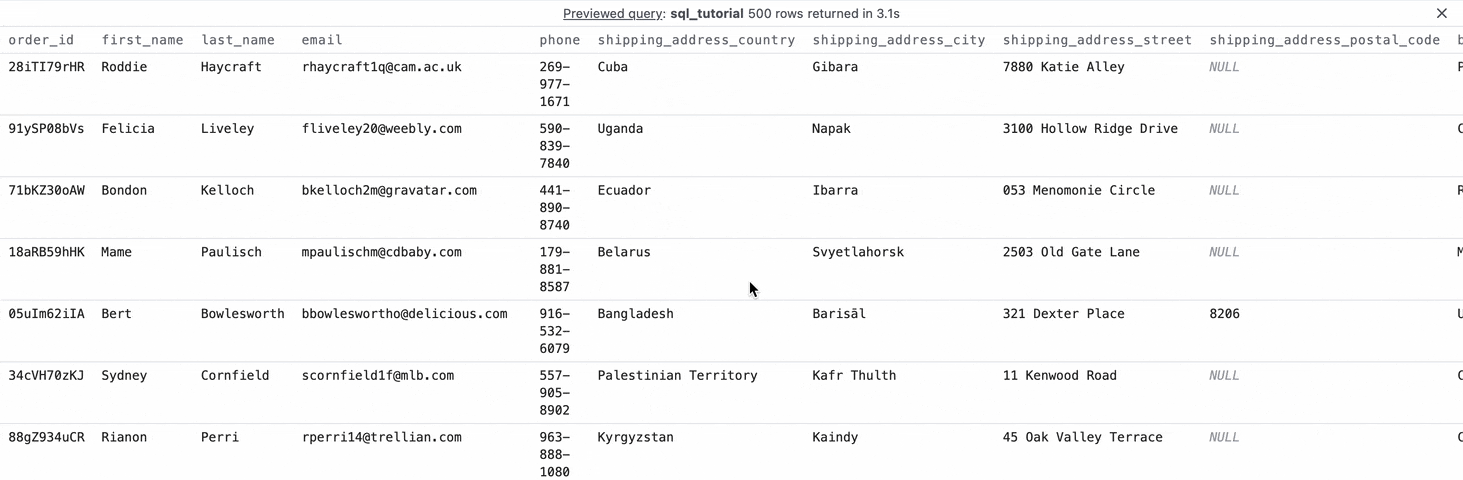Close the query preview panel
This screenshot has height=480, width=1463.
click(x=1441, y=14)
